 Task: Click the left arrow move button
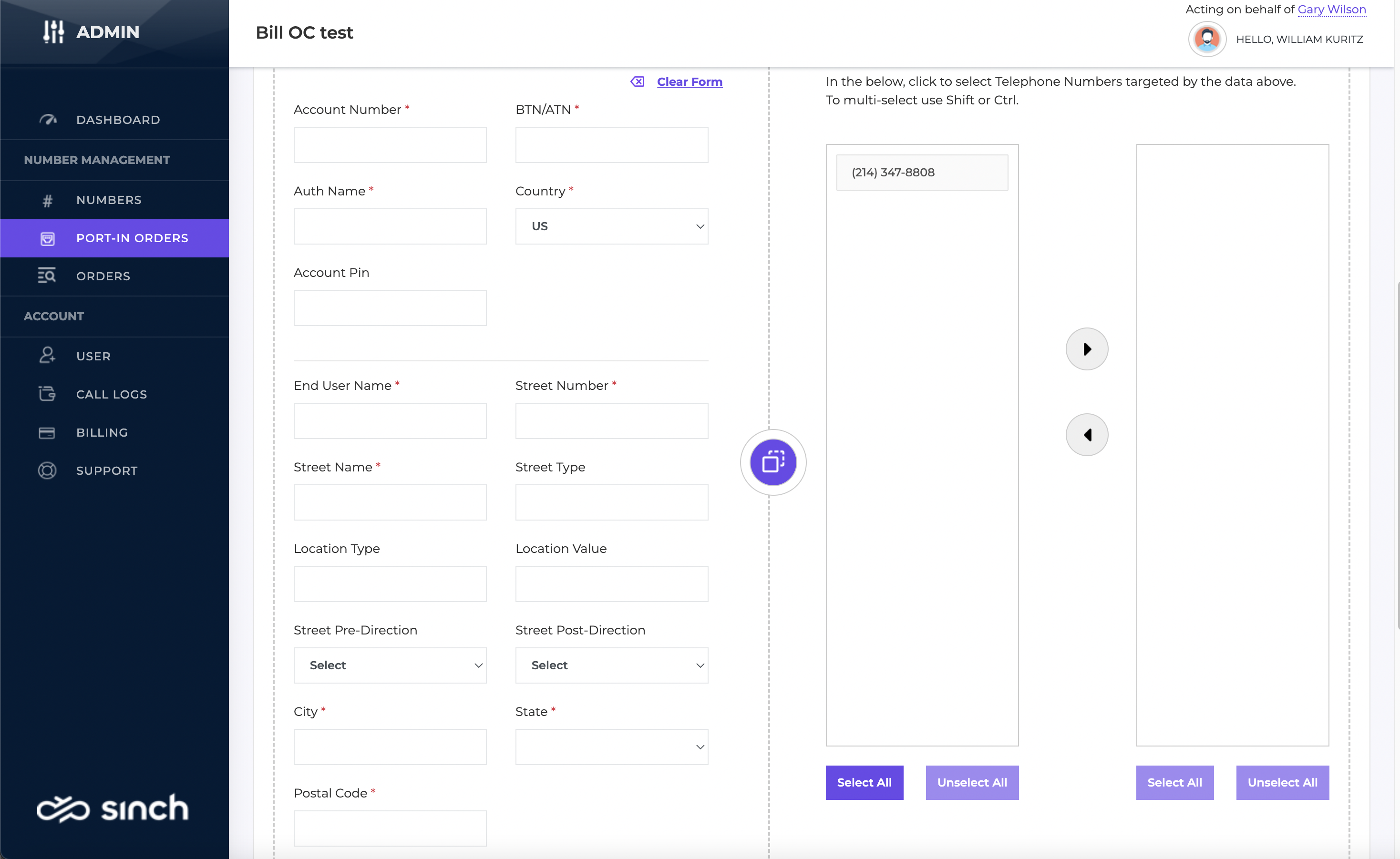pos(1086,435)
